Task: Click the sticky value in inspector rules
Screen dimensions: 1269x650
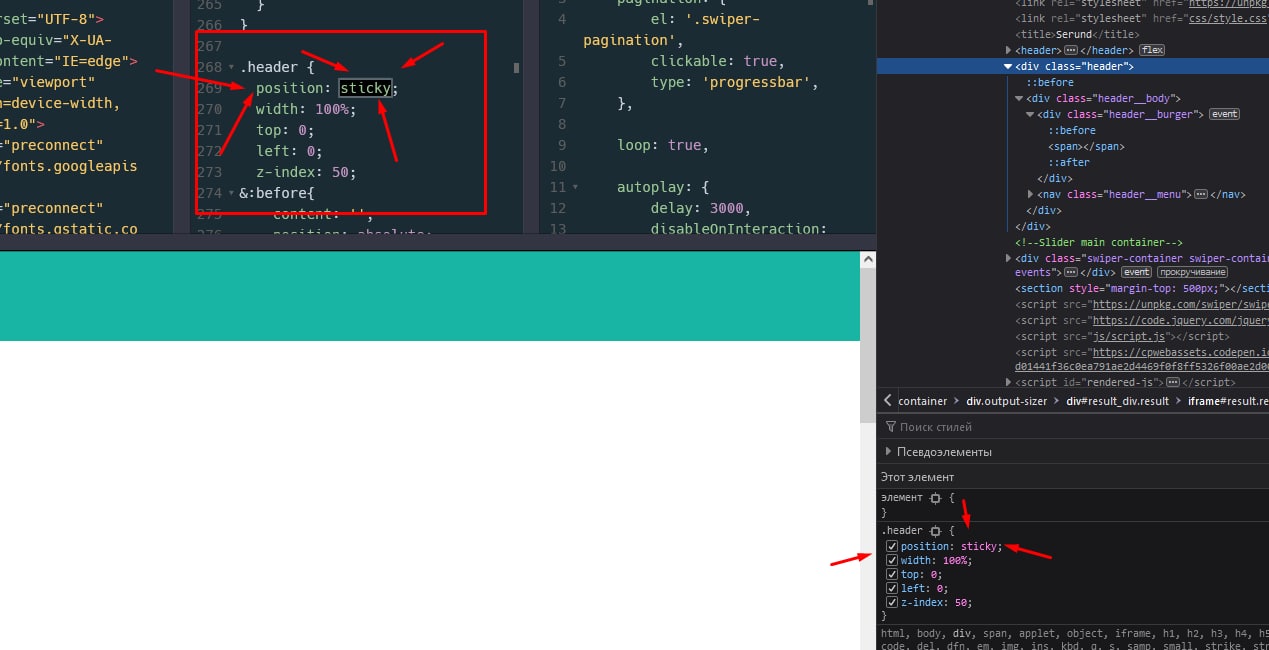Action: 979,546
